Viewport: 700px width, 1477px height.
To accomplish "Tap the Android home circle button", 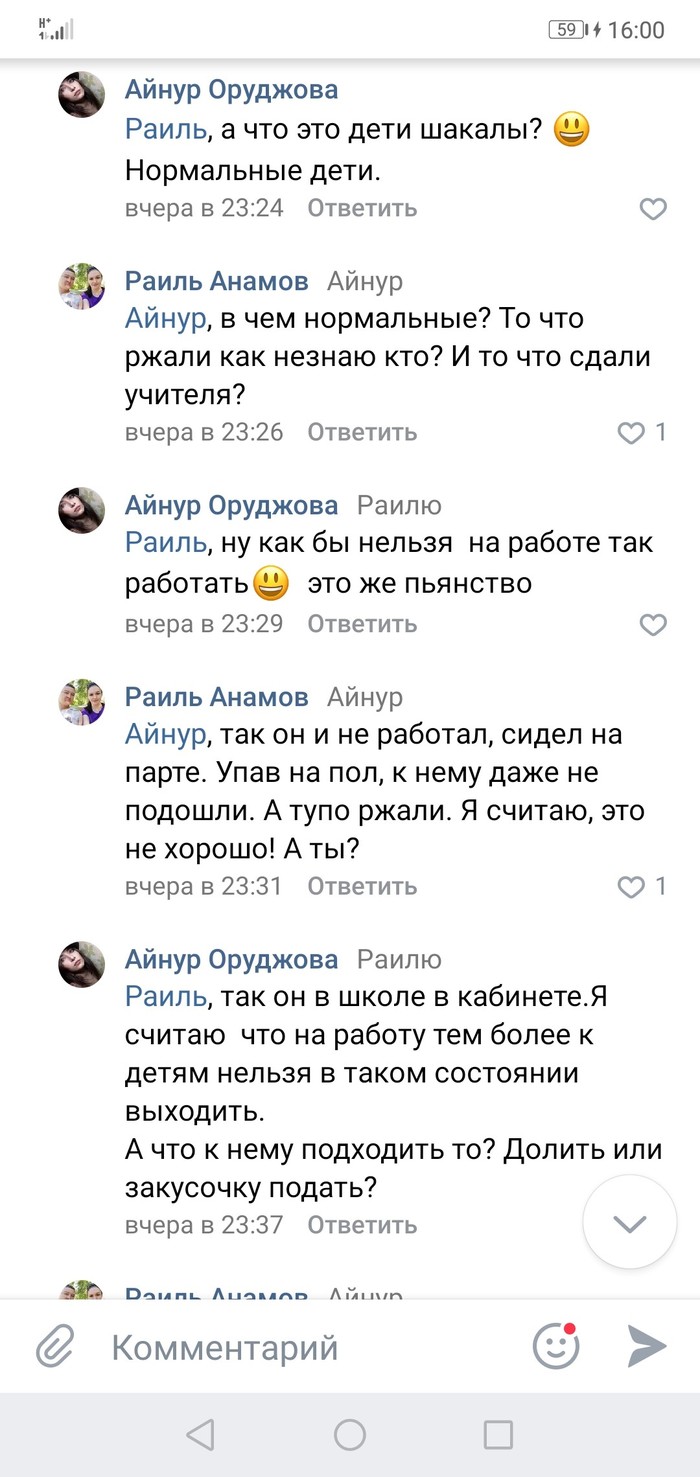I will tap(350, 1435).
